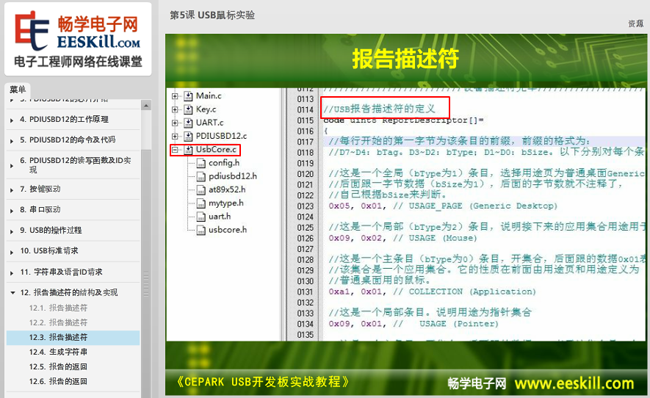The image size is (650, 398).
Task: Expand the Main.c tree node
Action: (x=175, y=96)
